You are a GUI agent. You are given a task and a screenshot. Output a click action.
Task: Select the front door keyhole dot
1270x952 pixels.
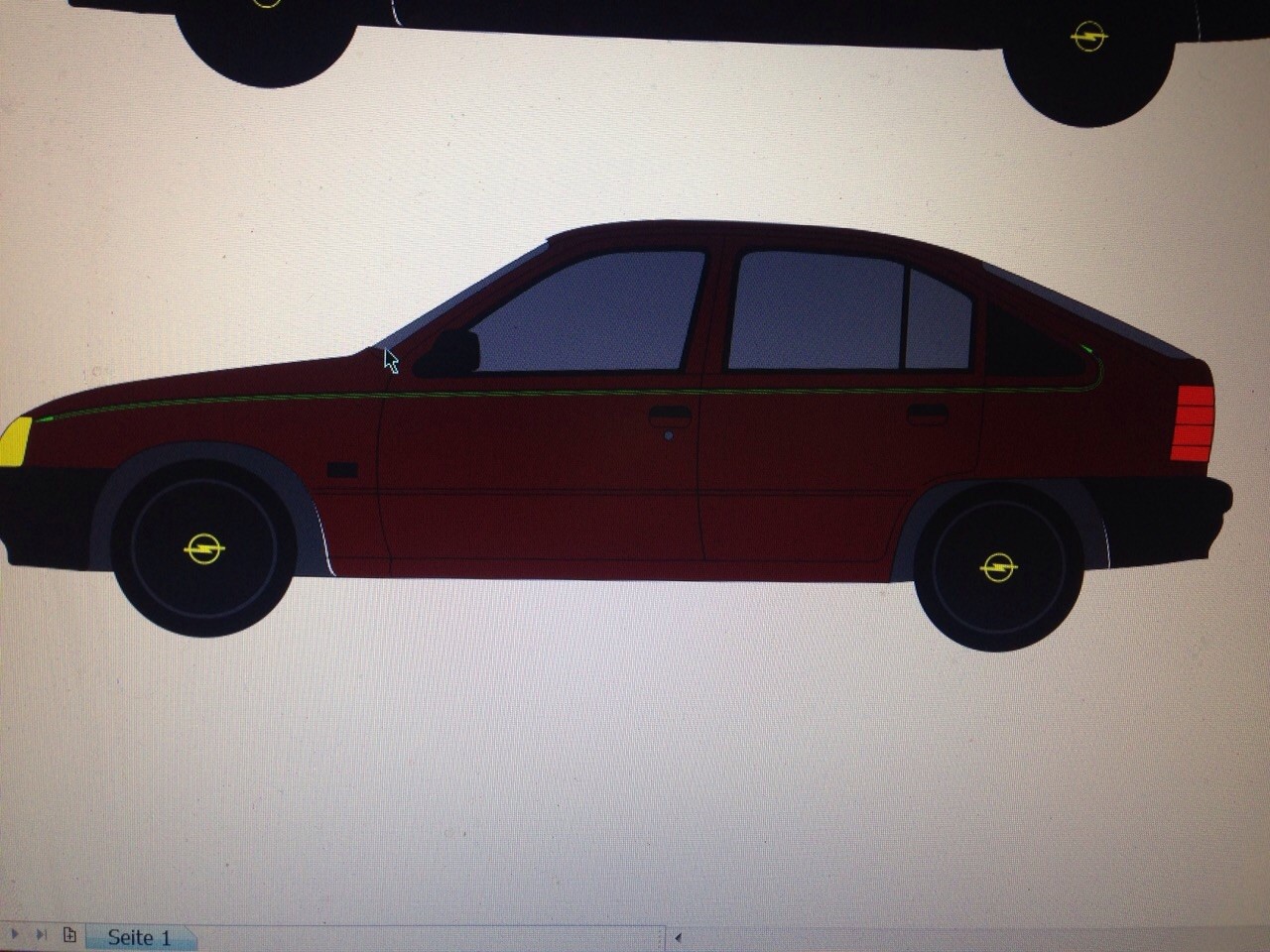click(669, 435)
